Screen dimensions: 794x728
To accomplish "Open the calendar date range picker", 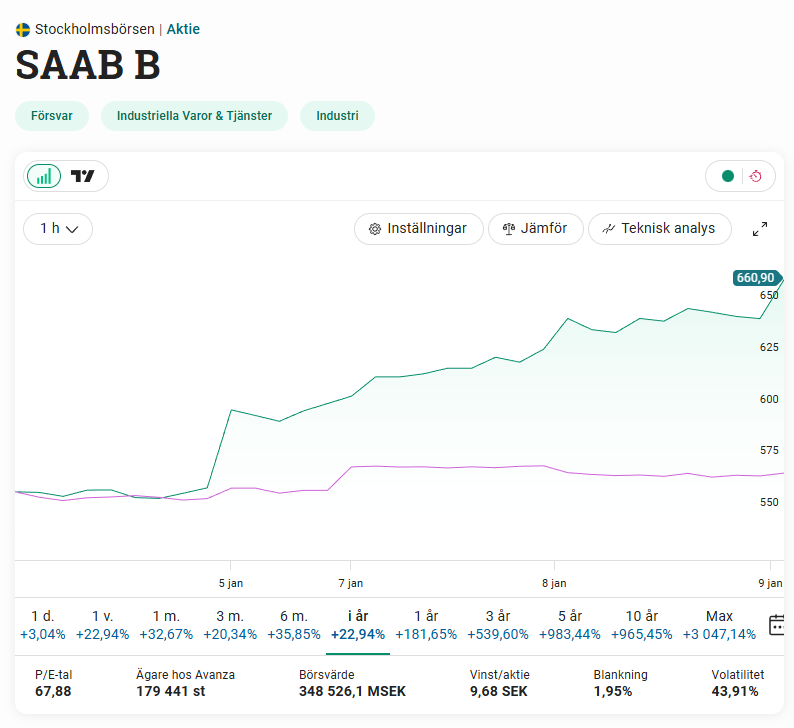I will pos(777,625).
